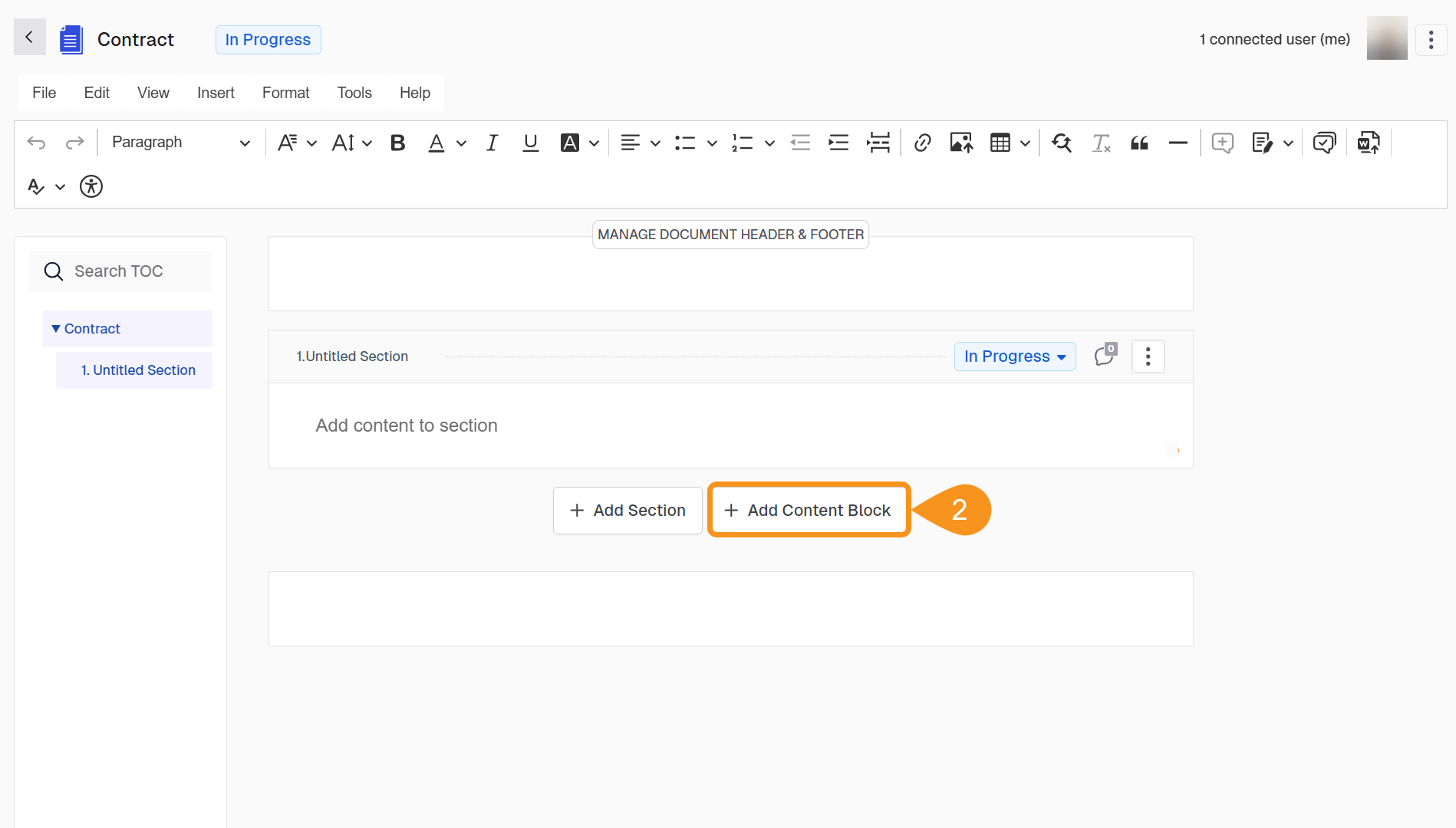Viewport: 1456px width, 828px height.
Task: Select Untitled Section in table of contents
Action: point(138,370)
